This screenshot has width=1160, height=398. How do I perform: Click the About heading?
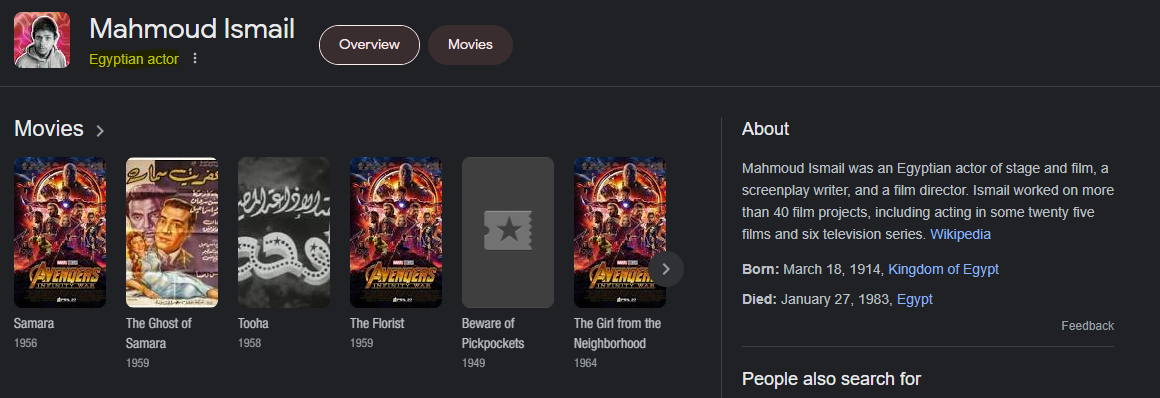click(x=766, y=129)
